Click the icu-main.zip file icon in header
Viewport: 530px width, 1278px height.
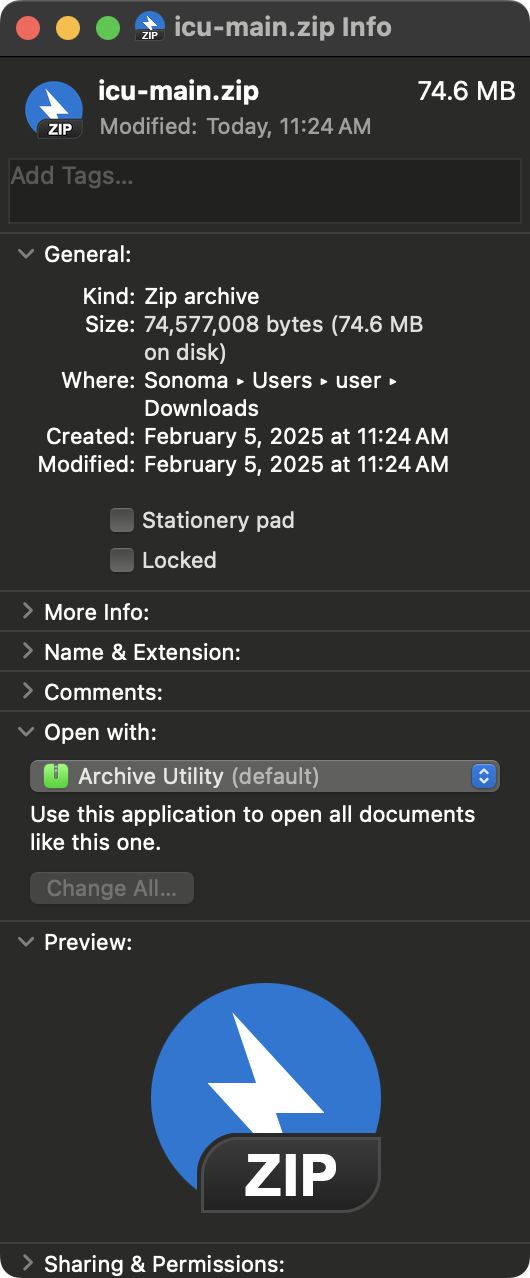[53, 110]
